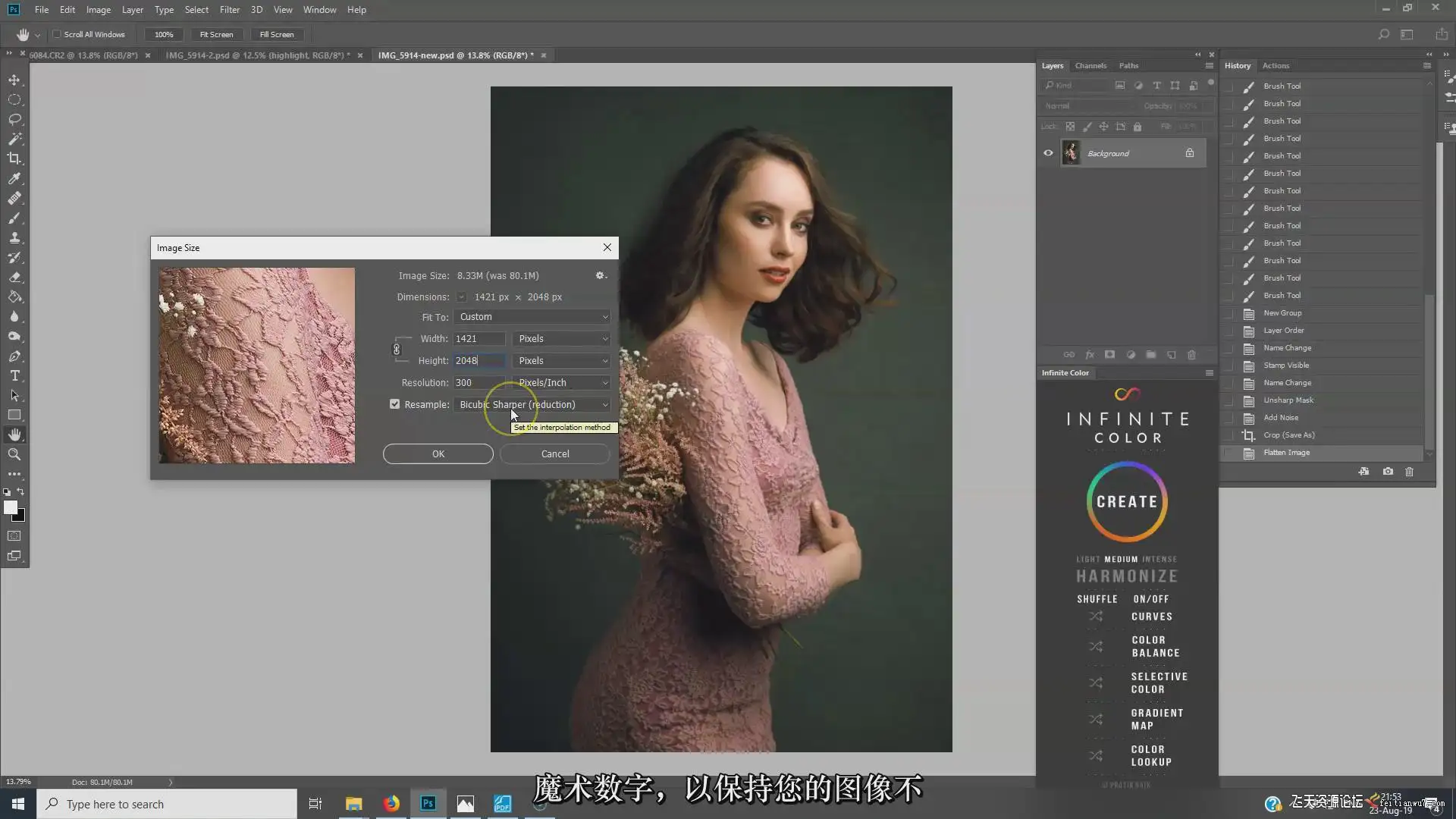Click the Width input field
The image size is (1456, 819).
click(479, 339)
